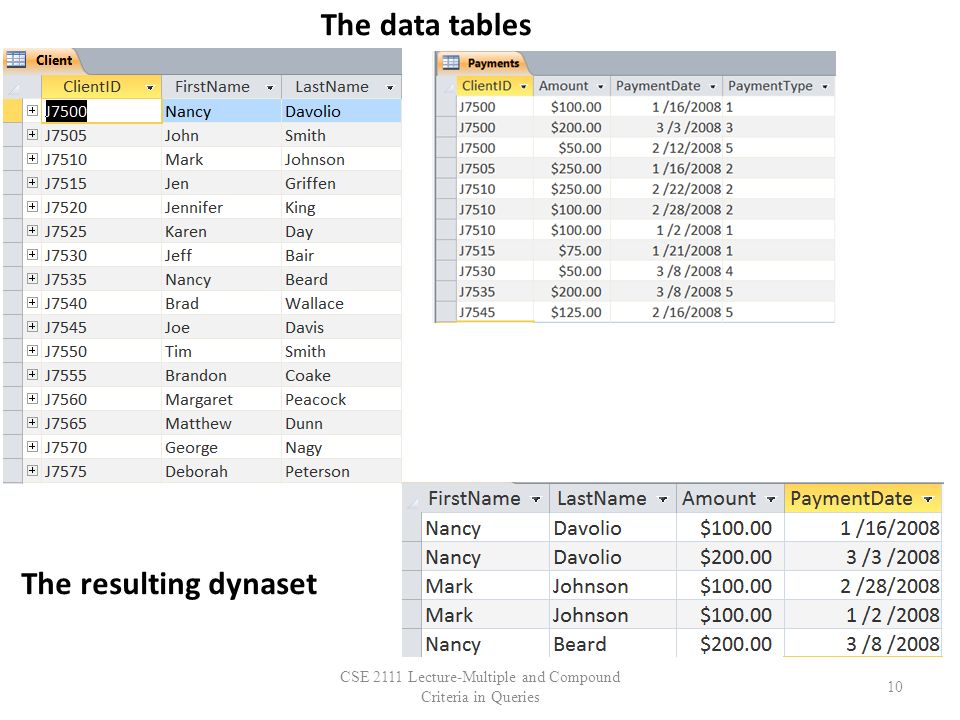960x720 pixels.
Task: Open the Client table ClientID filter dropdown
Action: [150, 88]
